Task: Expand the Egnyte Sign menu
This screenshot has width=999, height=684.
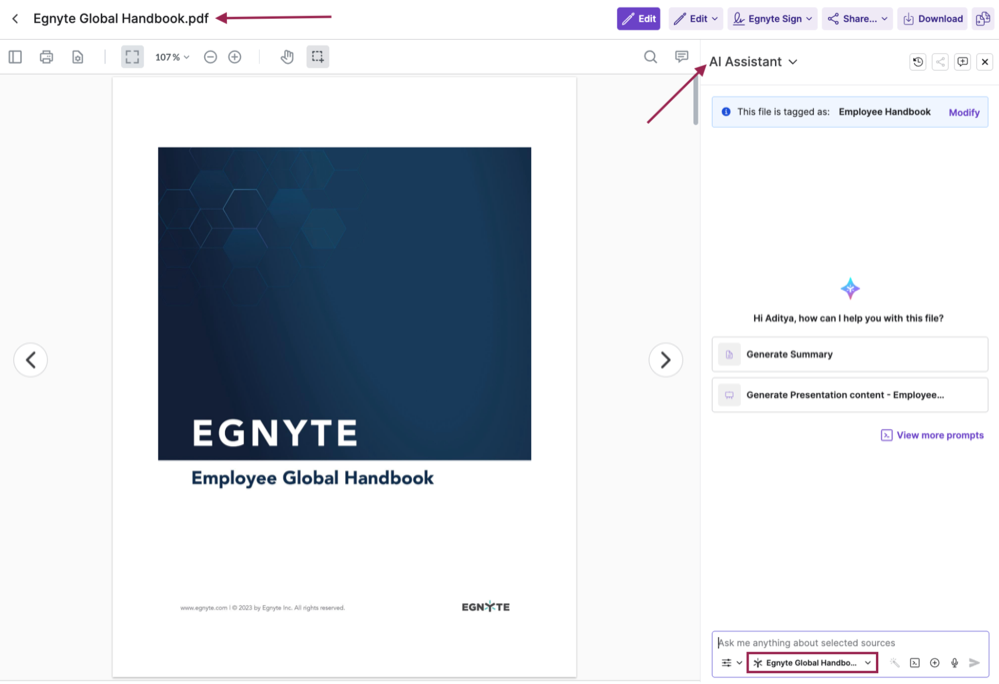Action: tap(772, 19)
